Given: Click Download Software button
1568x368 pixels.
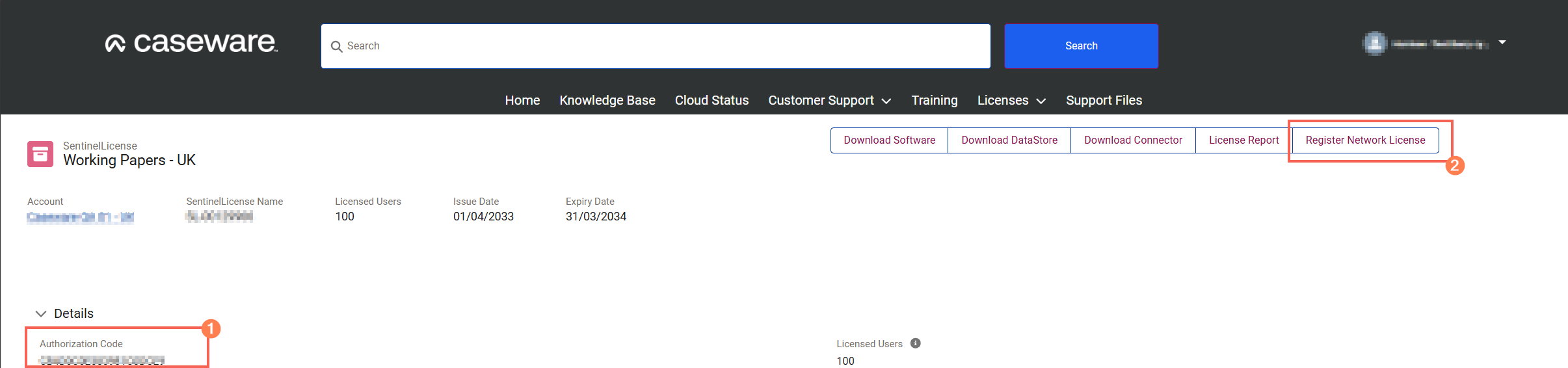Looking at the screenshot, I should coord(889,140).
